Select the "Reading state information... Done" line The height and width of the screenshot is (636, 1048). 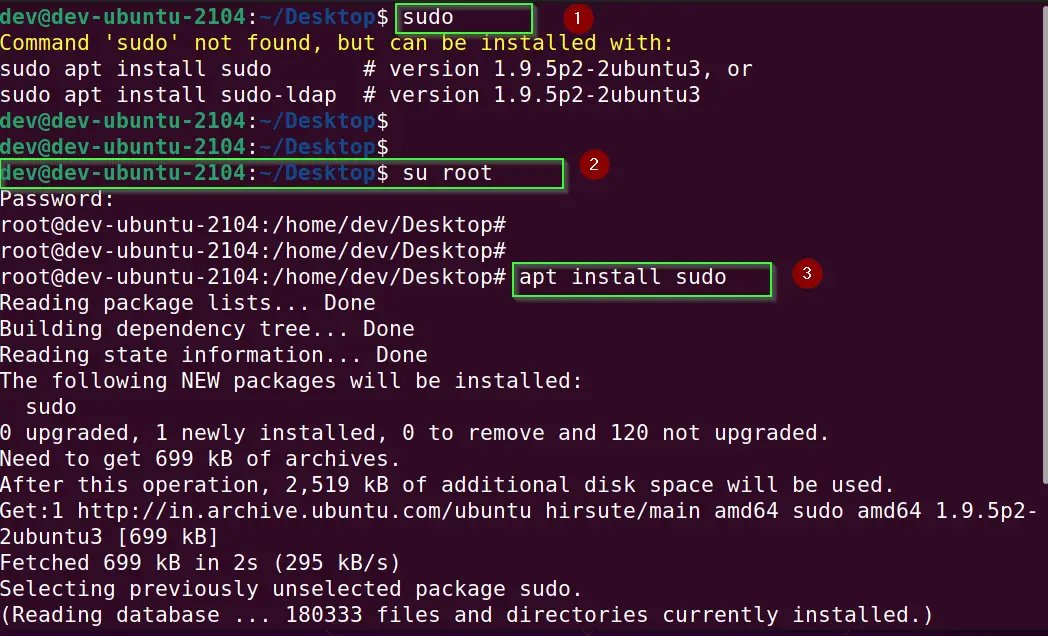tap(214, 354)
